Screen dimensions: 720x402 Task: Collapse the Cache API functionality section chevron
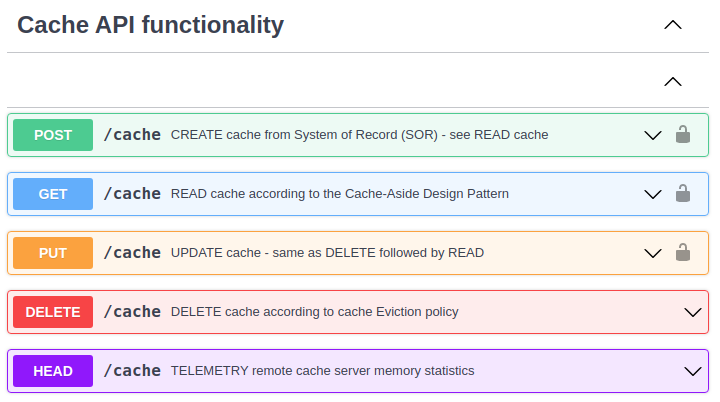pos(673,25)
